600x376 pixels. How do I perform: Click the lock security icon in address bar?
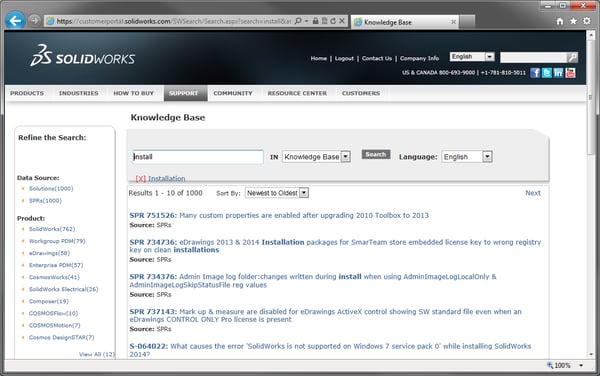(315, 21)
